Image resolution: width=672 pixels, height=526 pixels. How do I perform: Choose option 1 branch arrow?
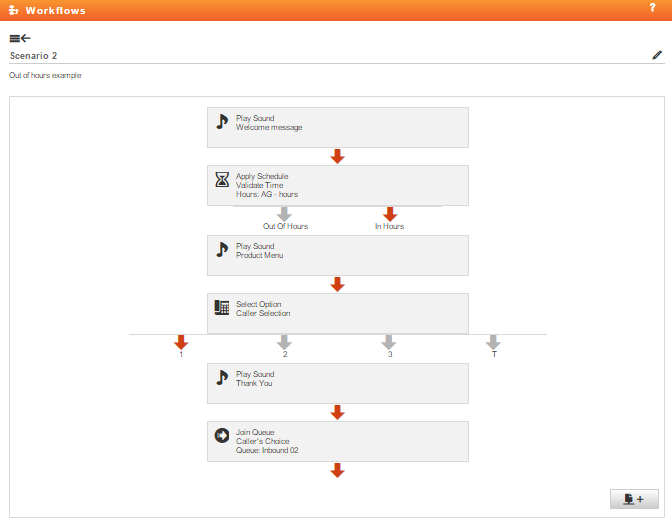point(181,343)
